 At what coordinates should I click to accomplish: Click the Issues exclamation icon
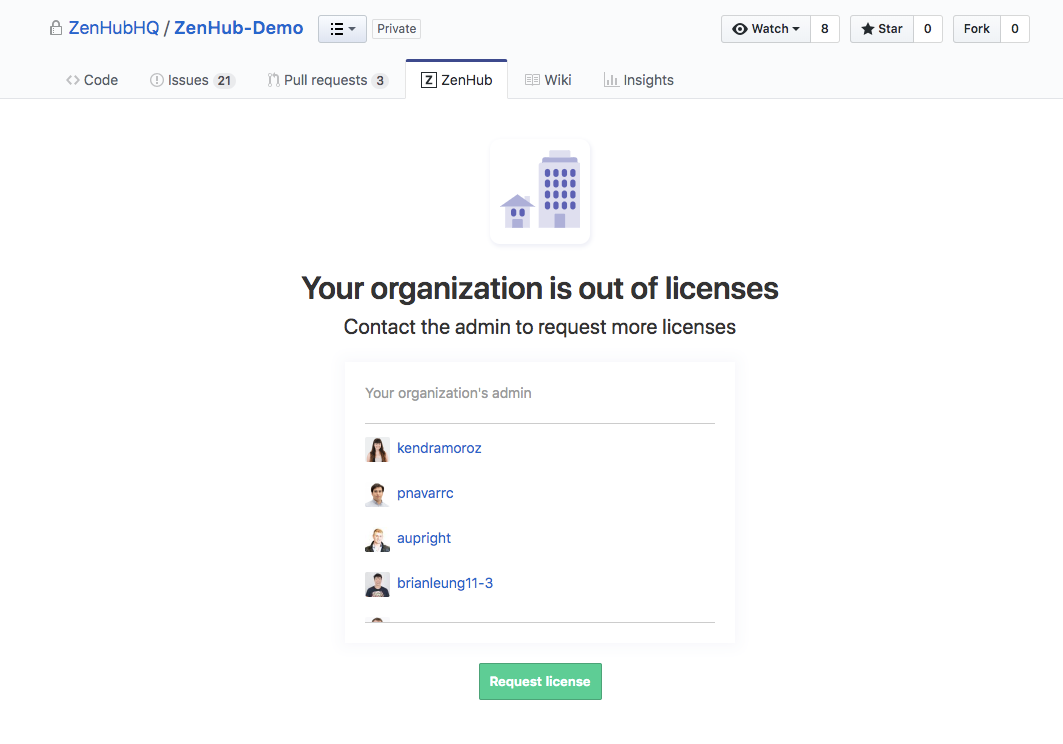(x=157, y=80)
